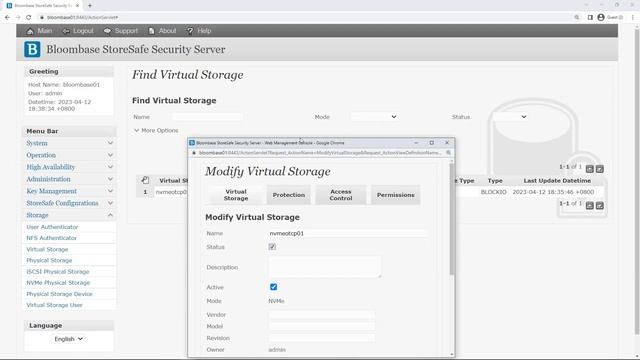Click the Logout arrow icon
The width and height of the screenshot is (640, 360).
[x=66, y=31]
